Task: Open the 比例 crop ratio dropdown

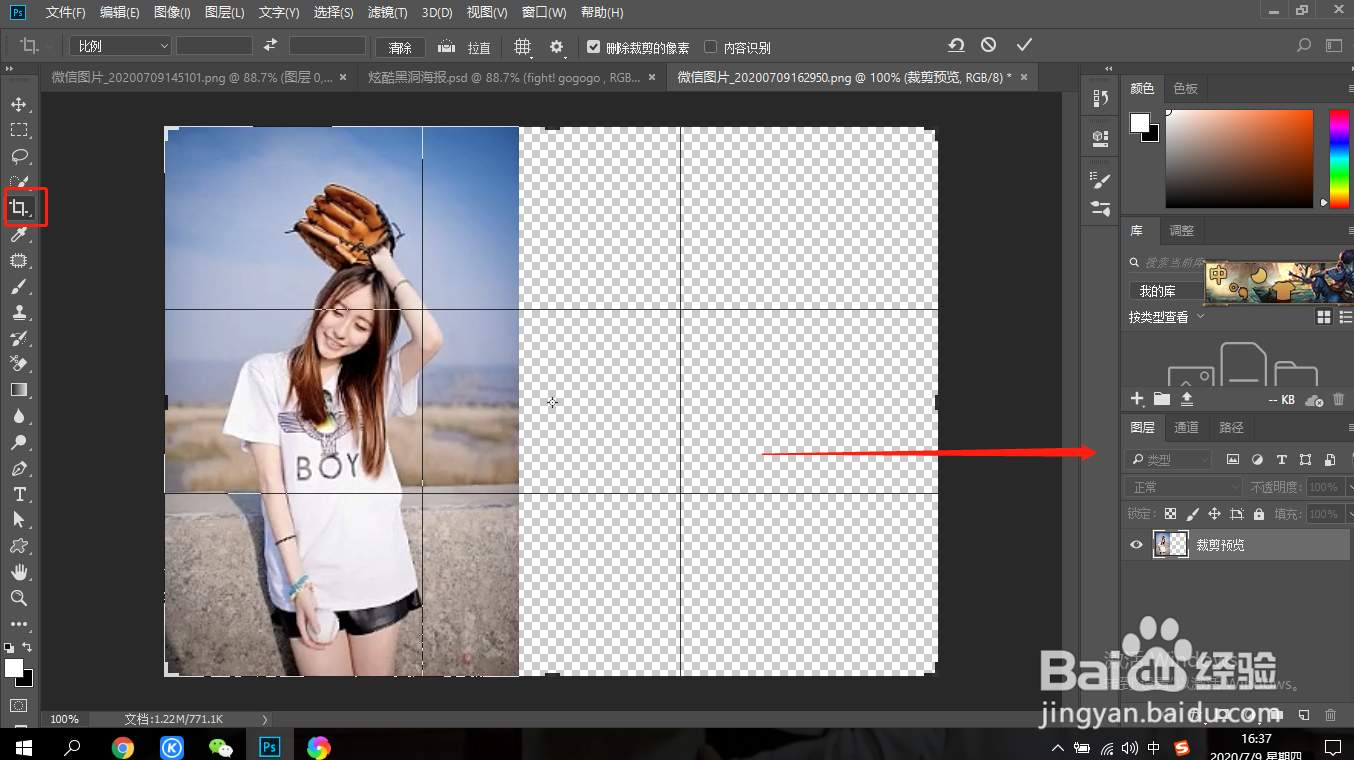Action: (x=120, y=46)
